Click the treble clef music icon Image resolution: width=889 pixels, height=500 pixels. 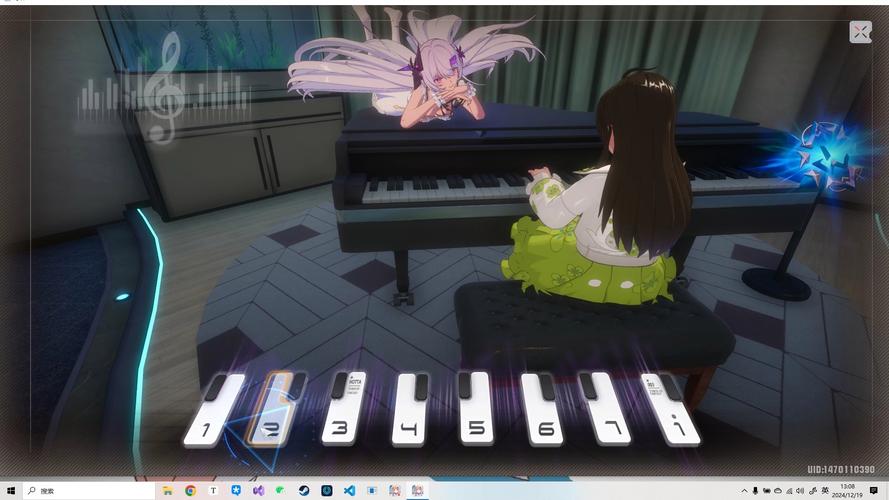pos(162,86)
